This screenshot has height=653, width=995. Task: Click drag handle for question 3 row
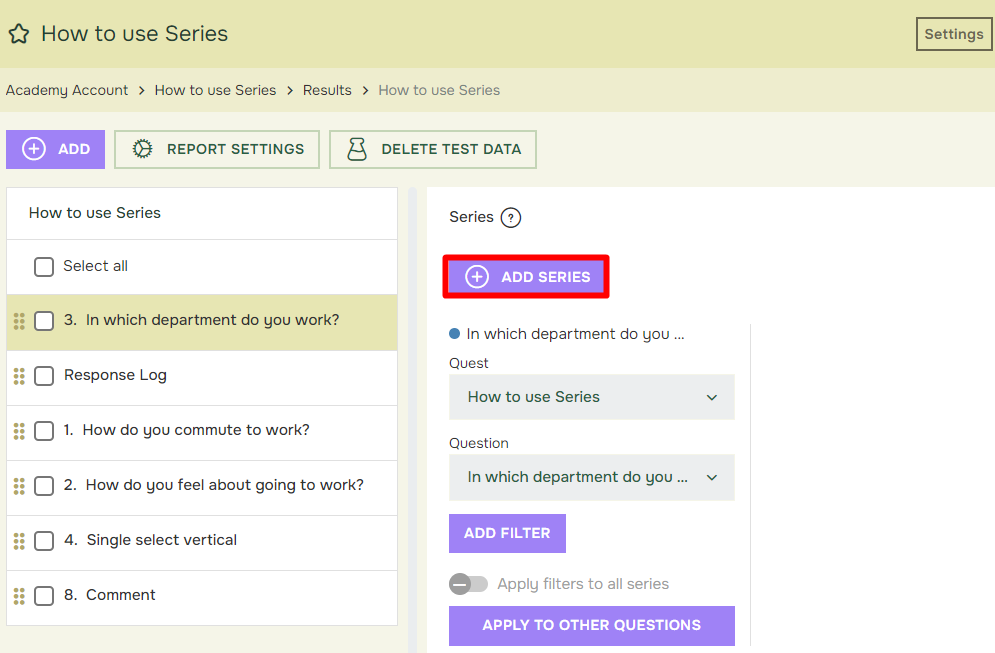[19, 321]
